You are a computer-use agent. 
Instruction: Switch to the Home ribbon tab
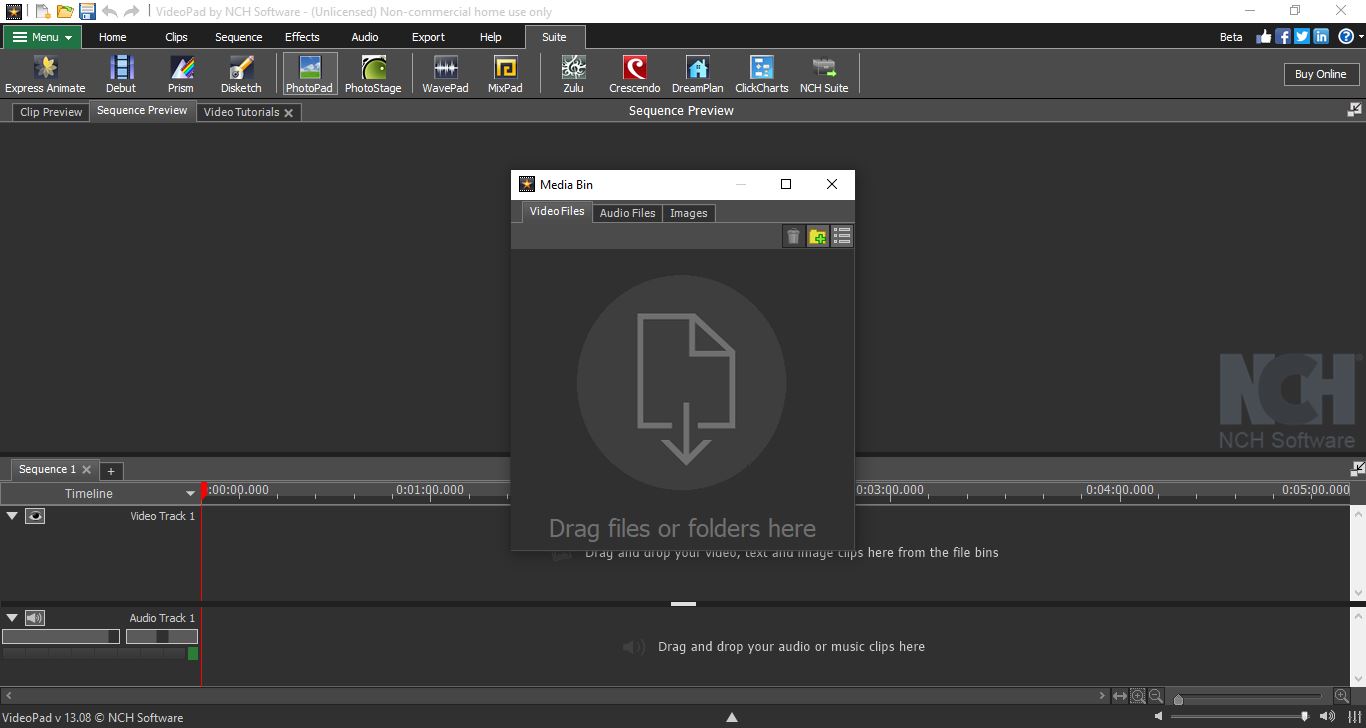pos(113,37)
